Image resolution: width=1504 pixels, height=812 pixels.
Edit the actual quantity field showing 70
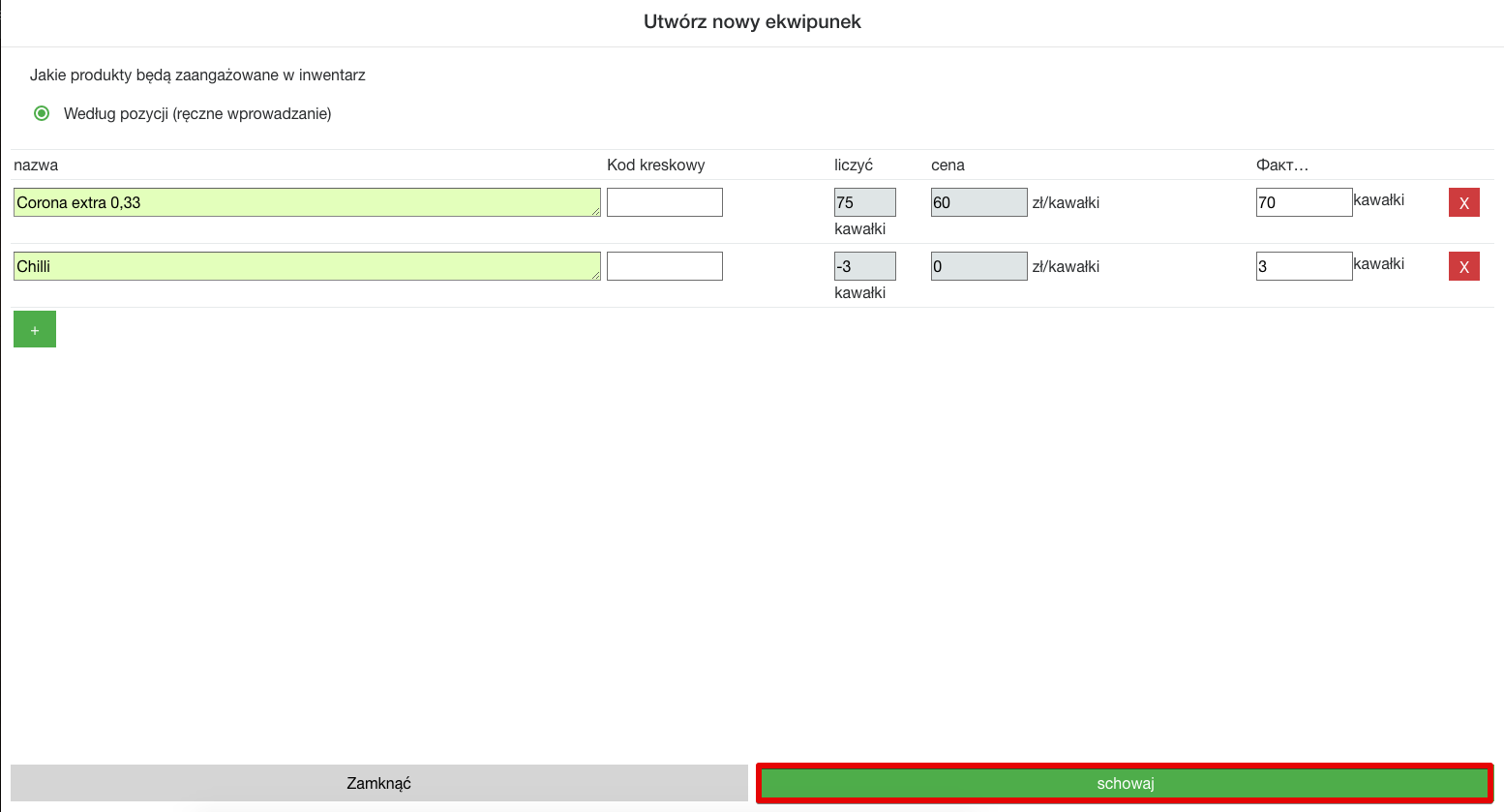tap(1303, 202)
